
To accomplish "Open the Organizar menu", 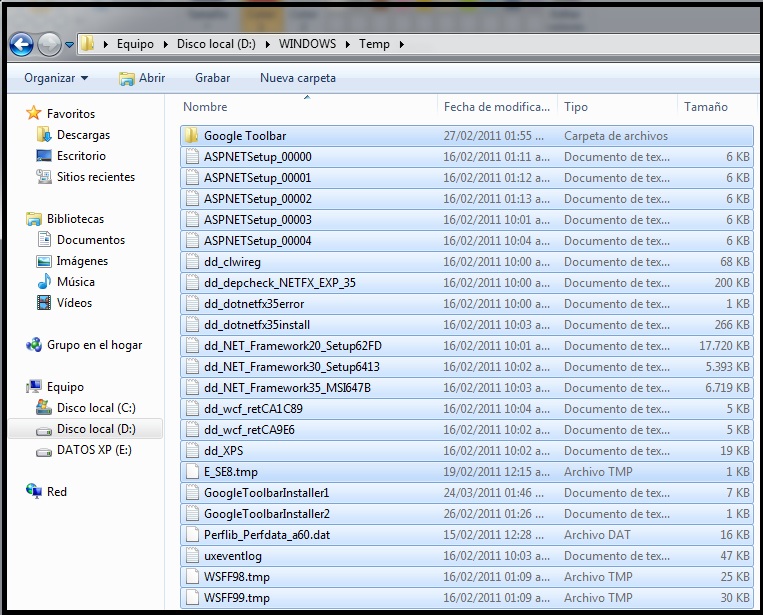I will (56, 78).
